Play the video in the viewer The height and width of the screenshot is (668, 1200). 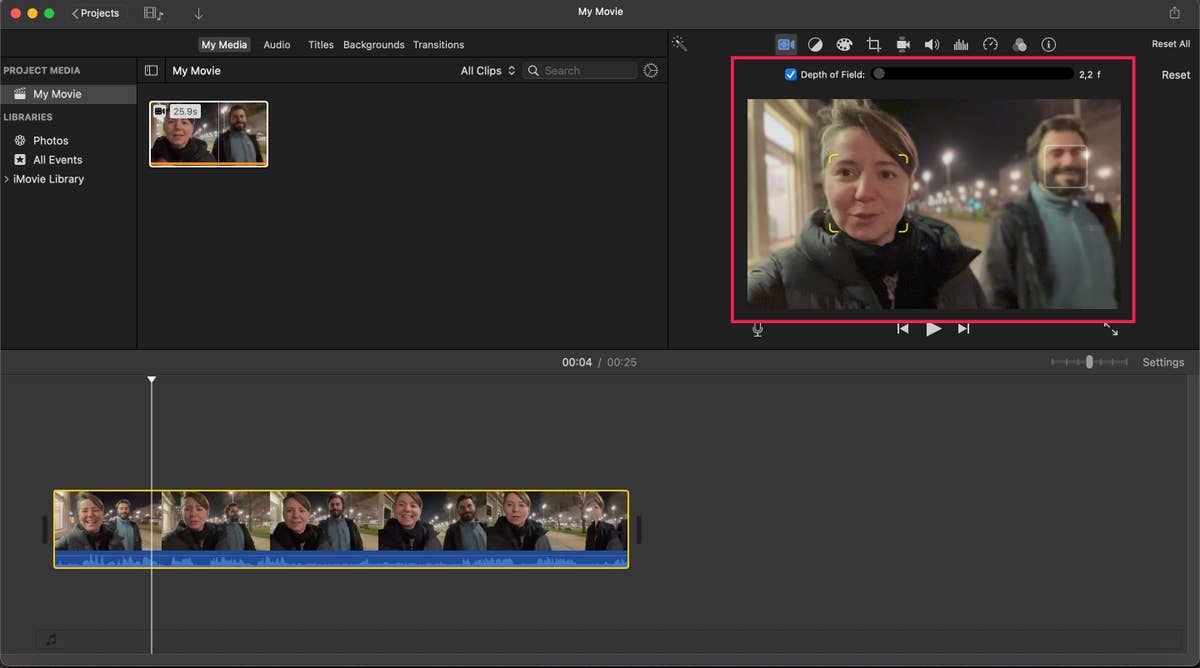coord(933,329)
